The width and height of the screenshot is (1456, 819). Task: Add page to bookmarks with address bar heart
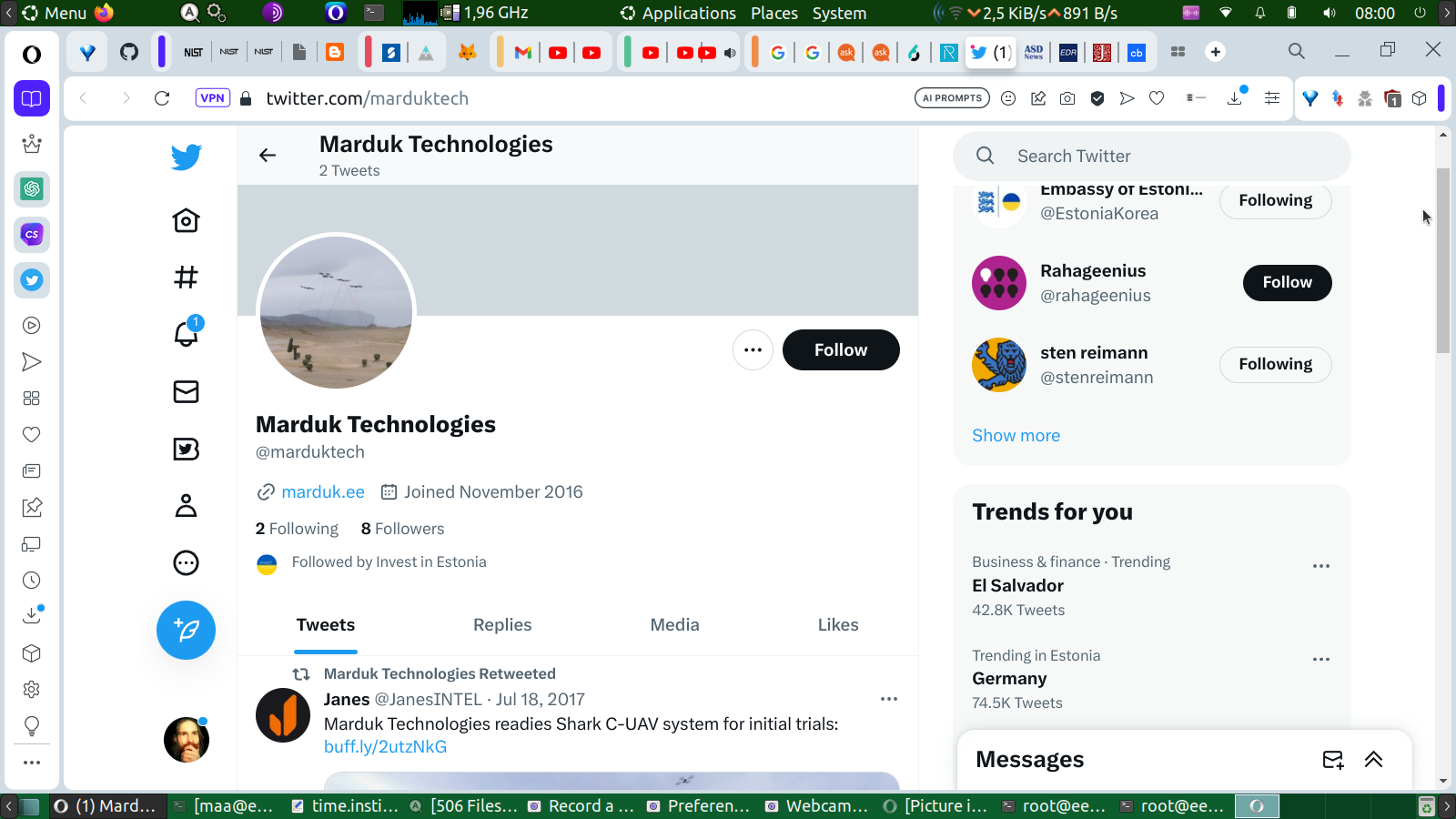click(x=1157, y=98)
